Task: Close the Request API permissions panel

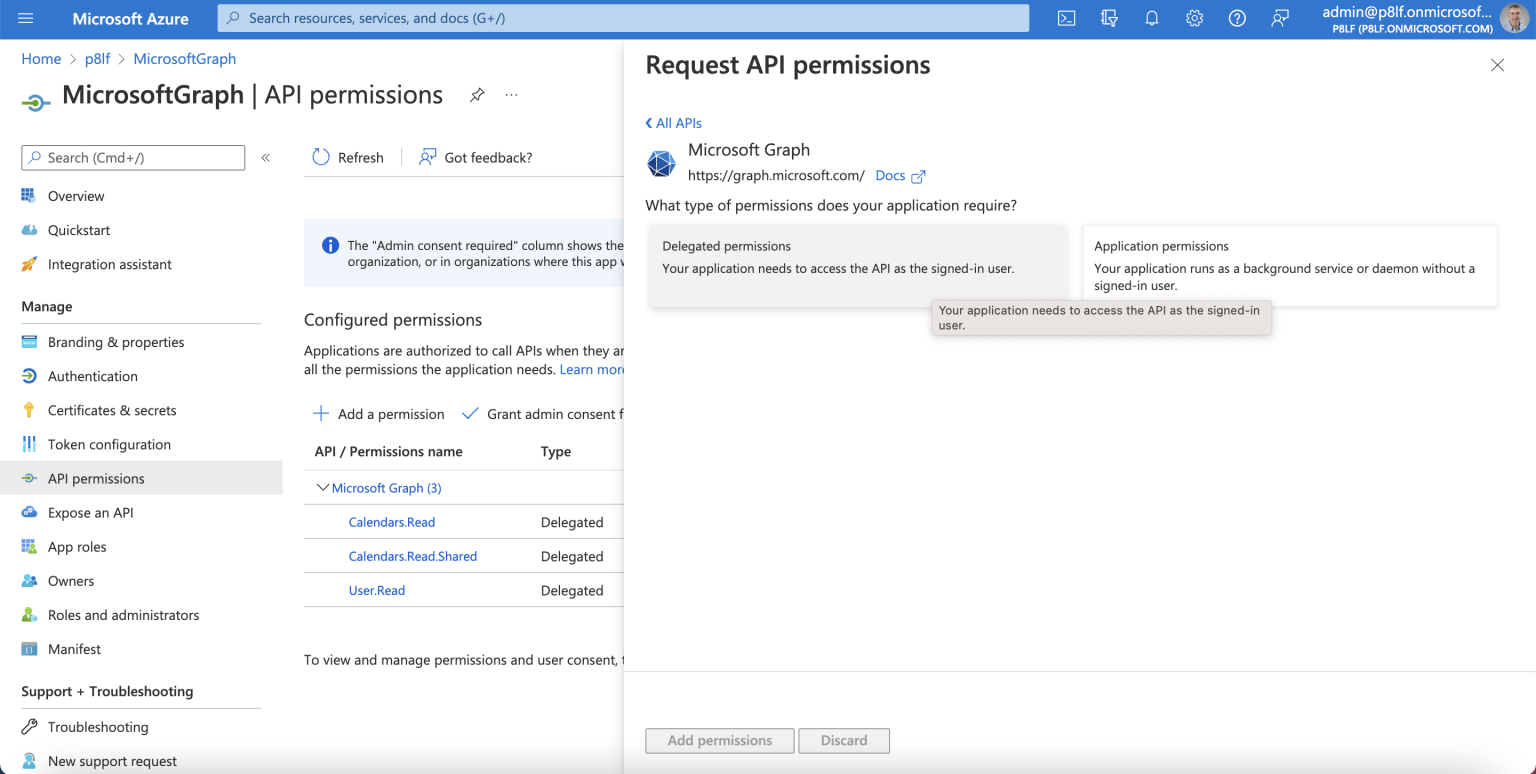Action: tap(1497, 65)
